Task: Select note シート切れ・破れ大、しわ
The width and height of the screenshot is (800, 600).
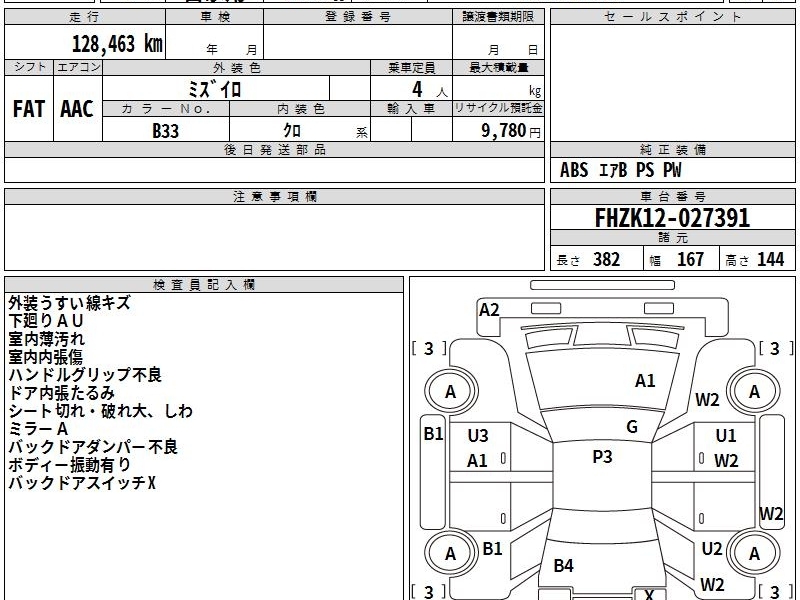Action: (101, 411)
